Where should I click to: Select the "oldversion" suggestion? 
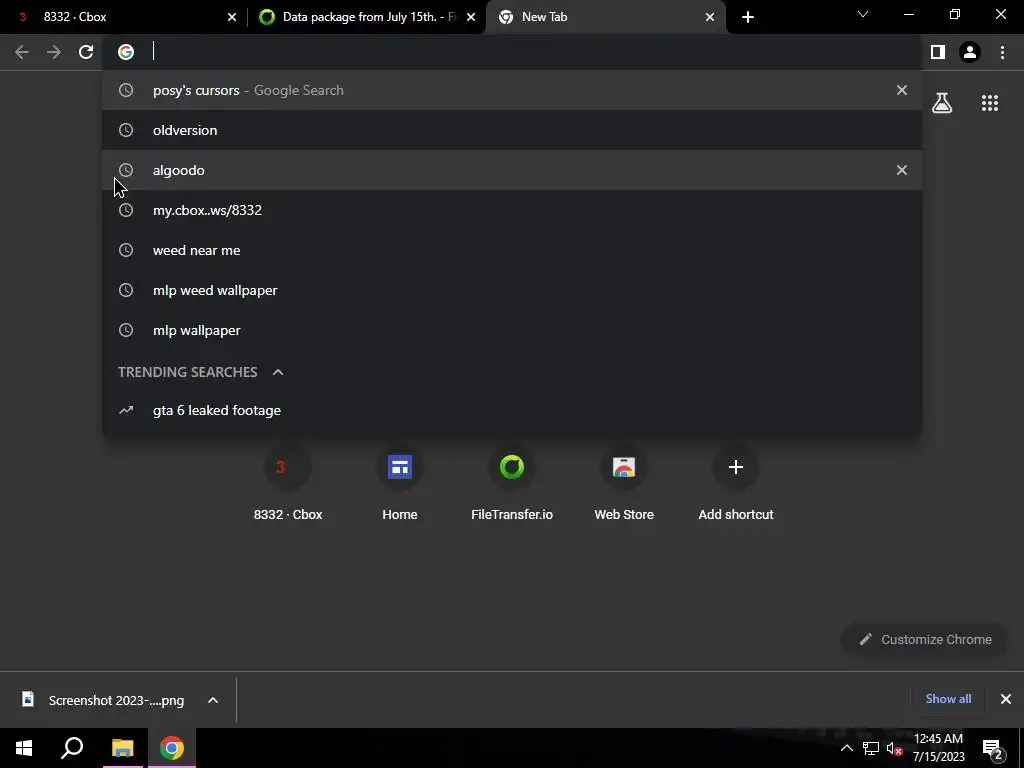coord(512,130)
